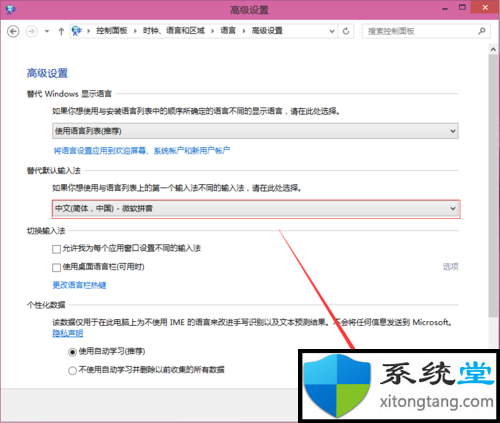Select 不使用自动学习并删除以前收集的所有数据 radio button
The image size is (500, 423).
click(x=72, y=371)
